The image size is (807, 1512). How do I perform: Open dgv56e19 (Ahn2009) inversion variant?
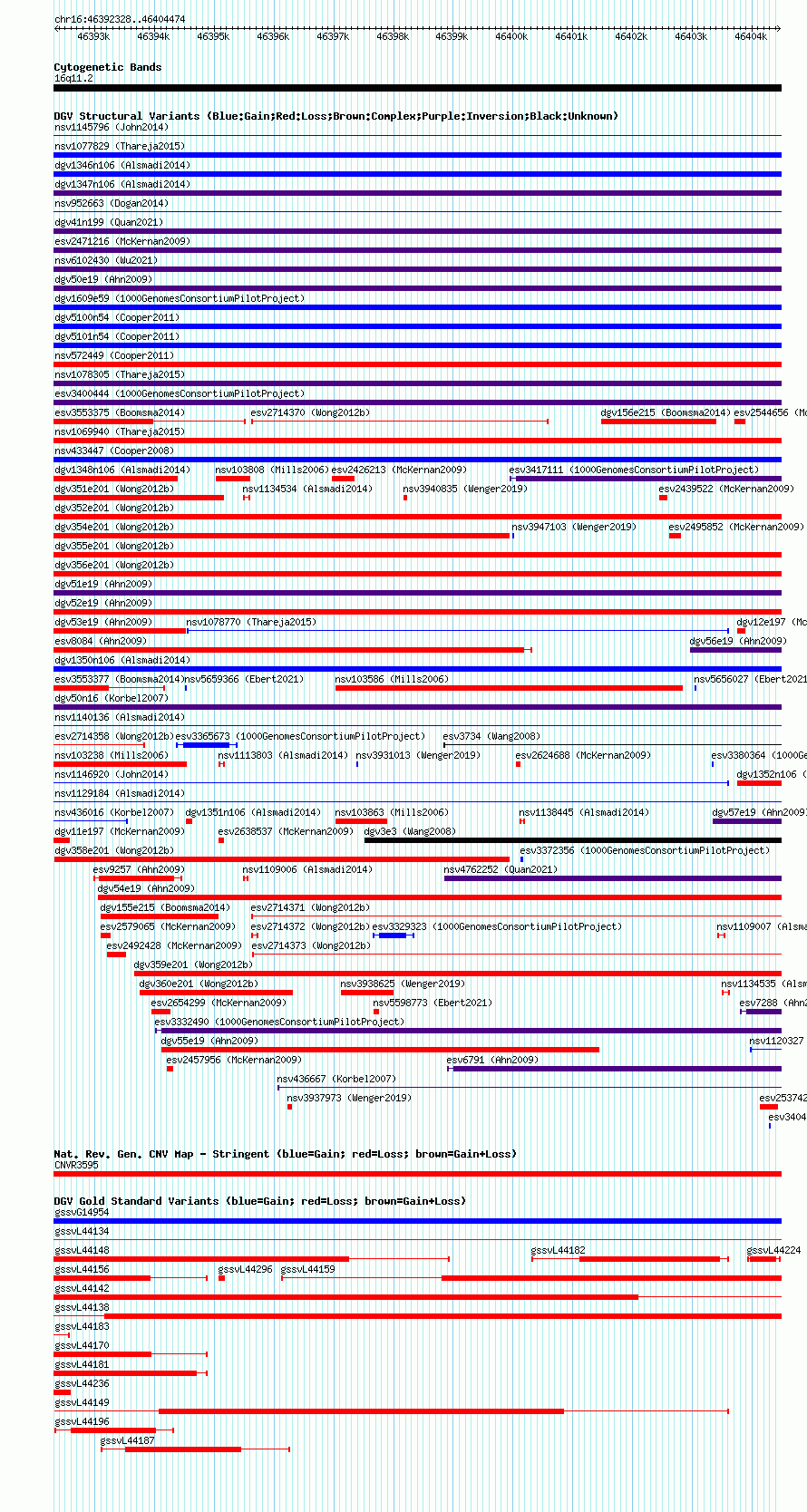pyautogui.click(x=738, y=641)
